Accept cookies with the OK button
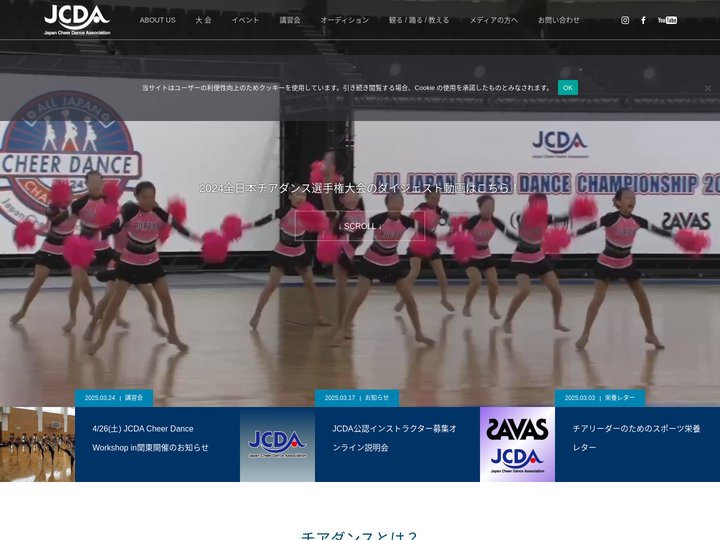720x540 pixels. (568, 88)
